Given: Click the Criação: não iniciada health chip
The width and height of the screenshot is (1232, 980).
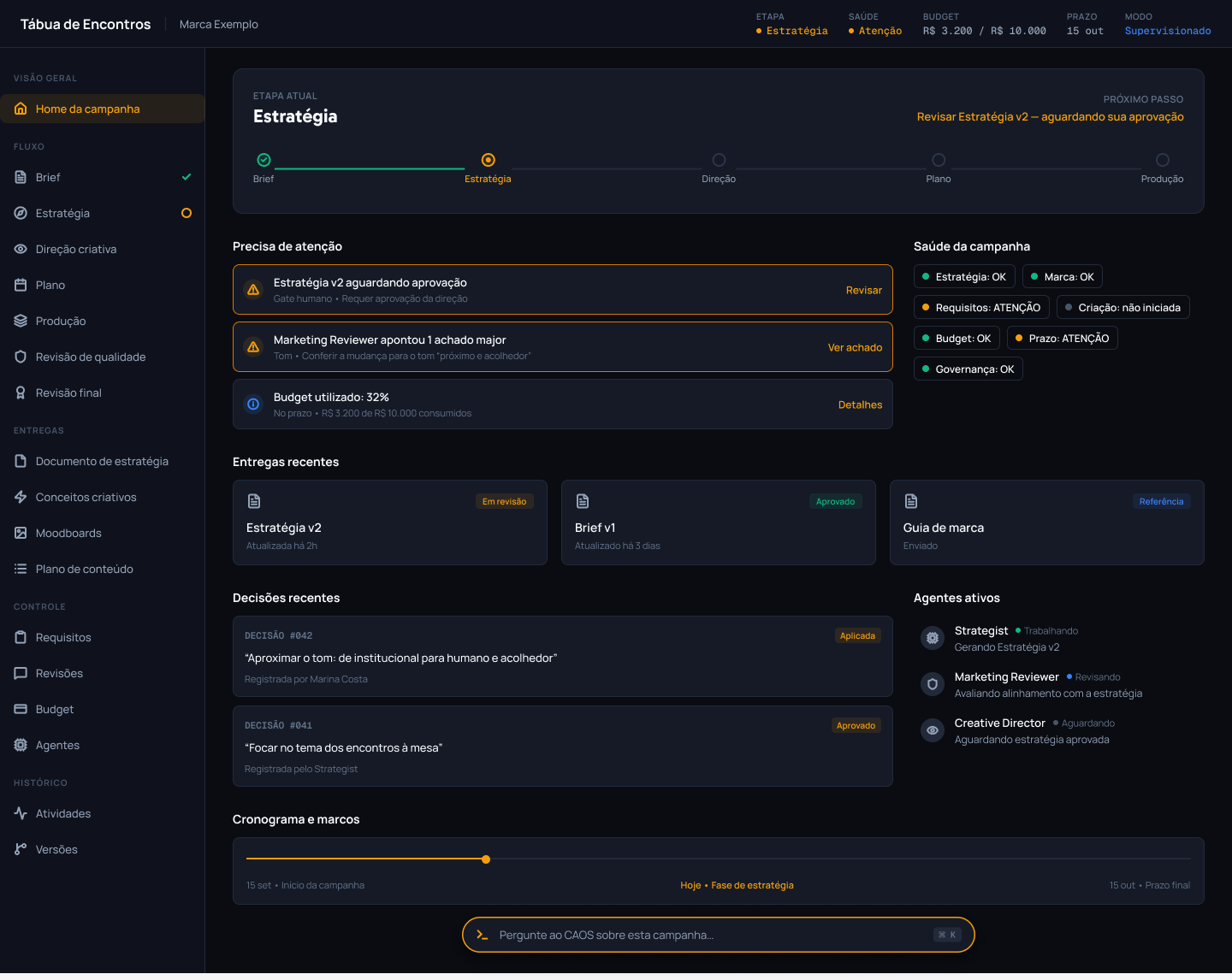Looking at the screenshot, I should [1123, 308].
